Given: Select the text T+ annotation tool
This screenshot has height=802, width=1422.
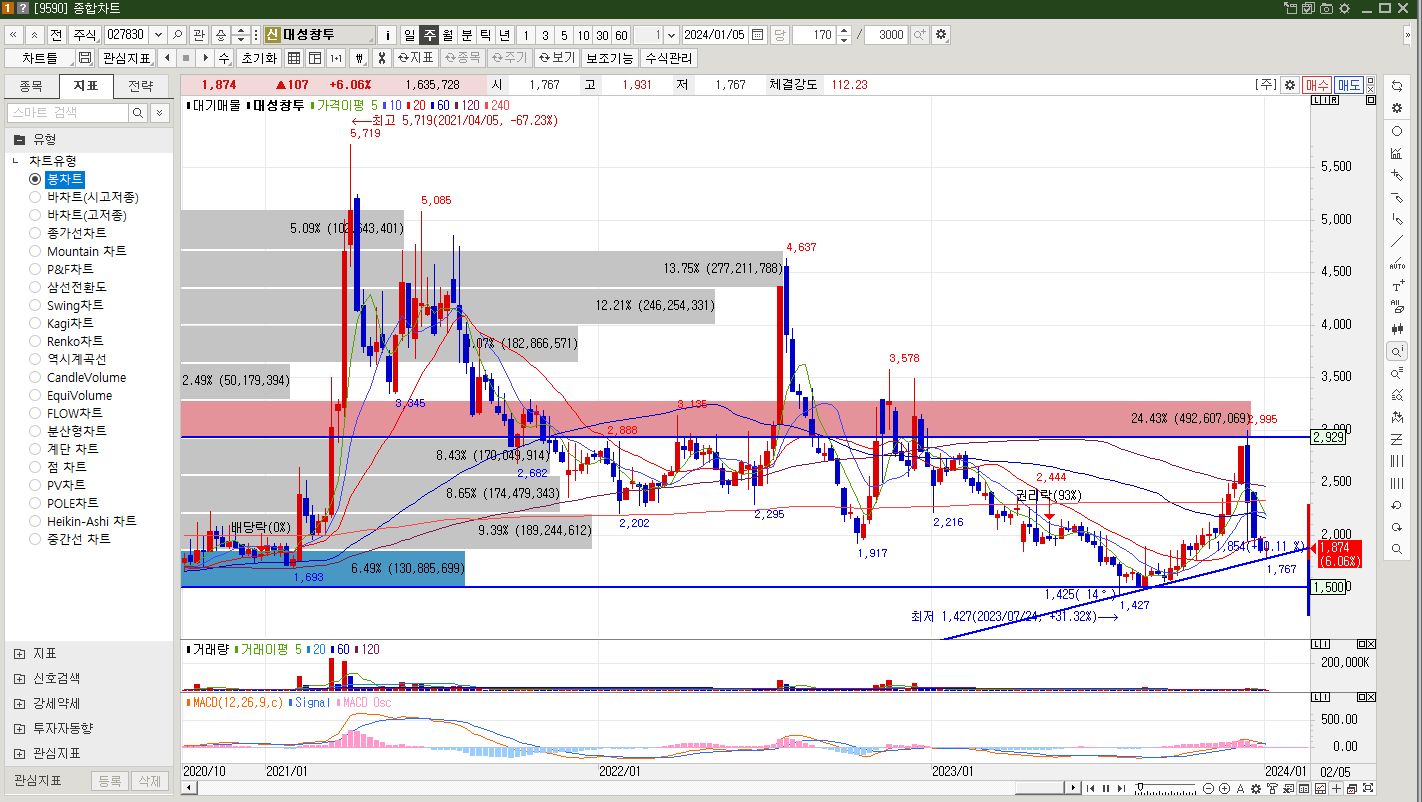Looking at the screenshot, I should [1397, 285].
